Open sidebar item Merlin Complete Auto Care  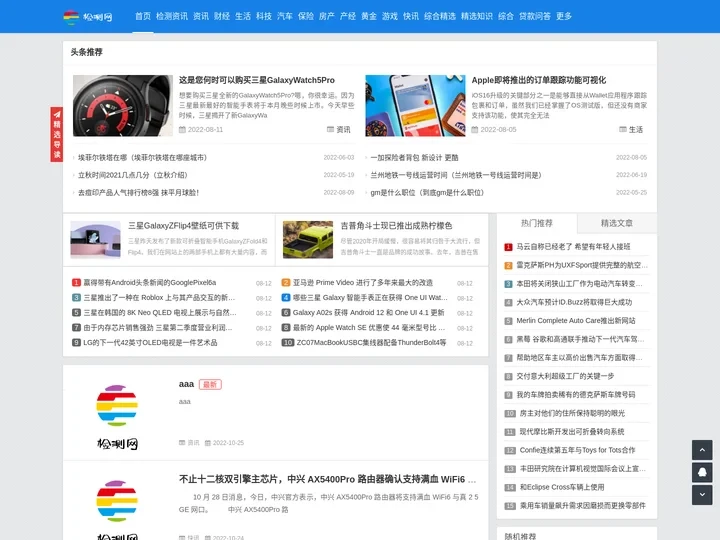pyautogui.click(x=576, y=321)
